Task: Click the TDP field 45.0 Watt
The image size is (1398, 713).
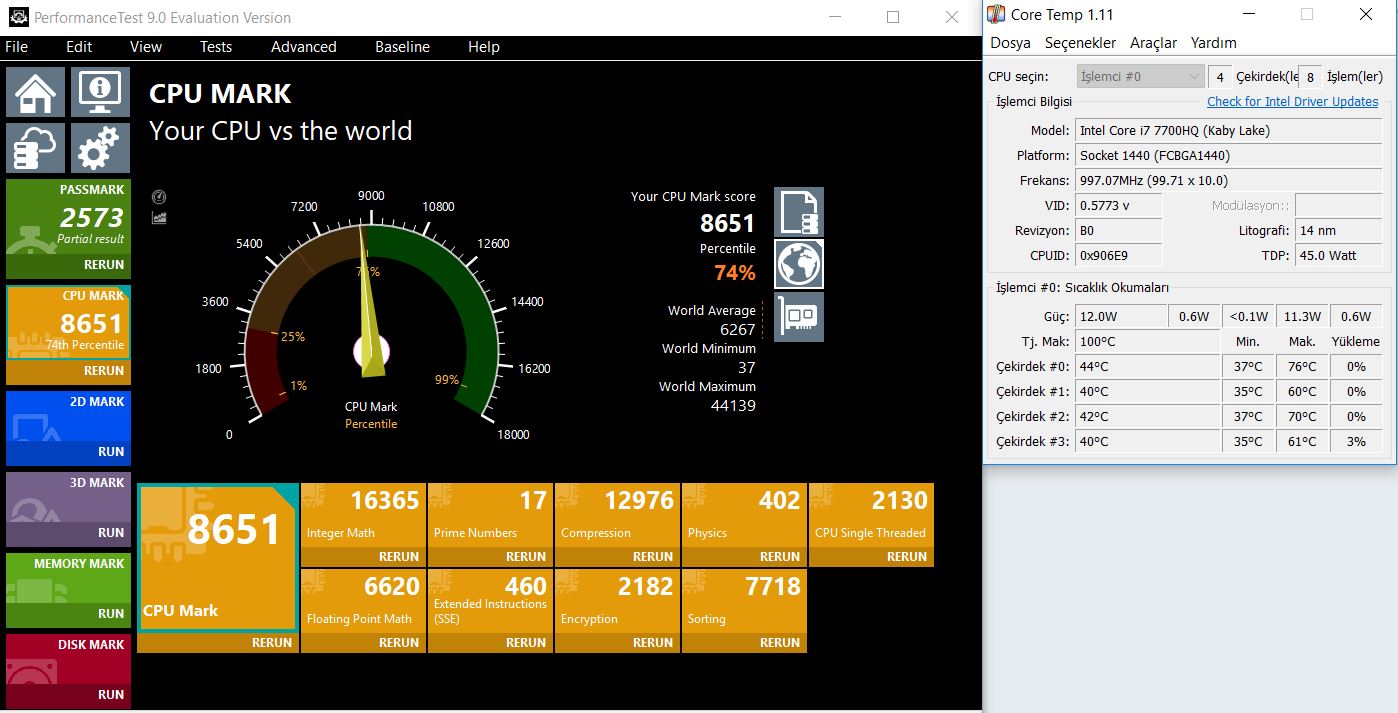Action: pyautogui.click(x=1339, y=255)
